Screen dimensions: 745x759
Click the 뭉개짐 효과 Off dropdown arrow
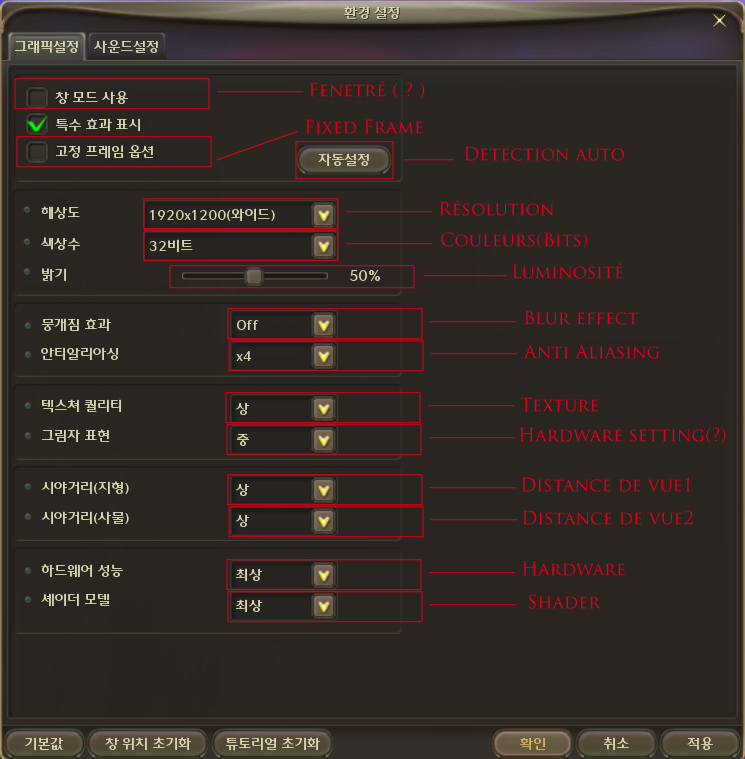[324, 325]
